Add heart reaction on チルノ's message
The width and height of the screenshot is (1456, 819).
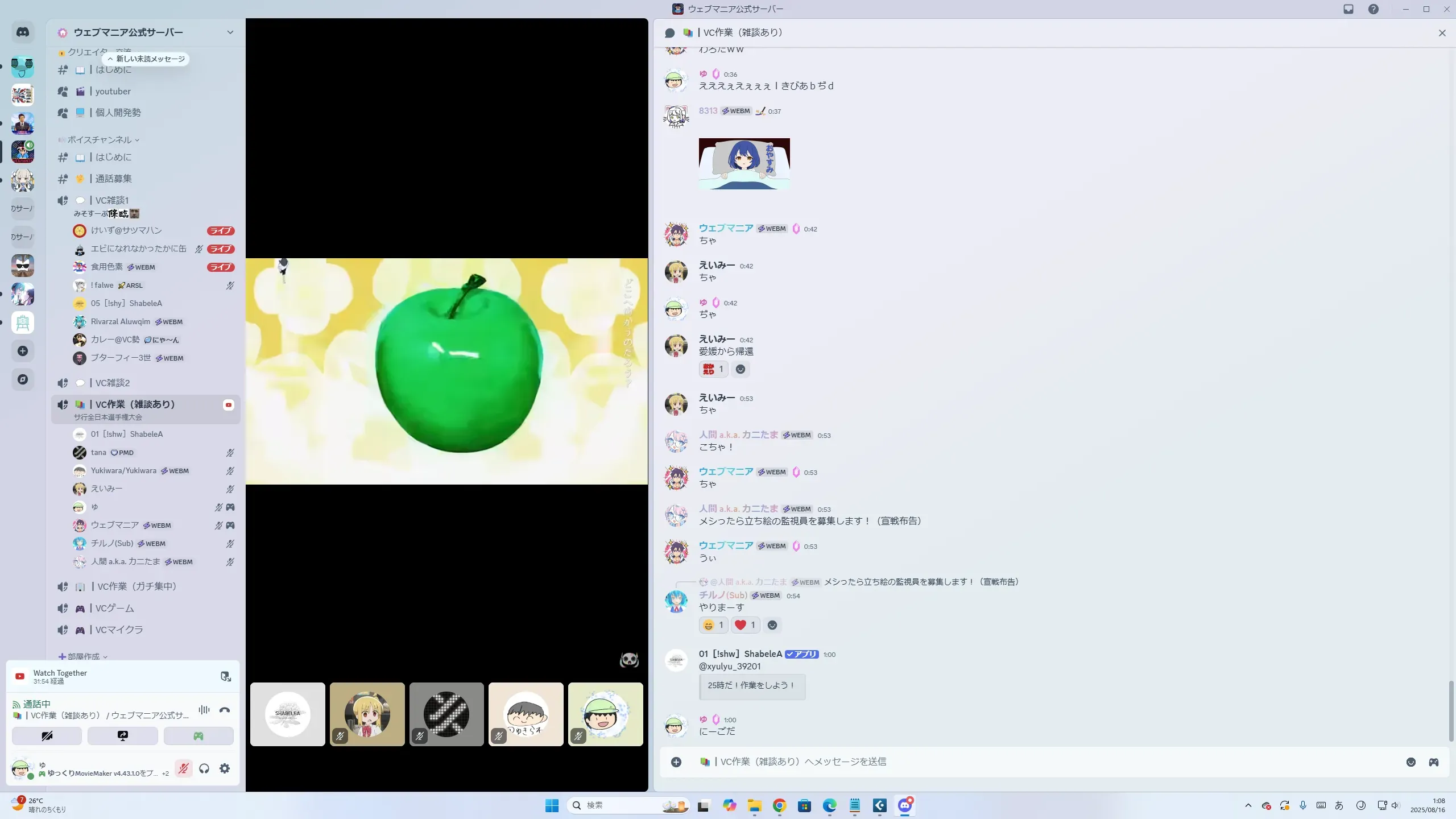pos(745,625)
